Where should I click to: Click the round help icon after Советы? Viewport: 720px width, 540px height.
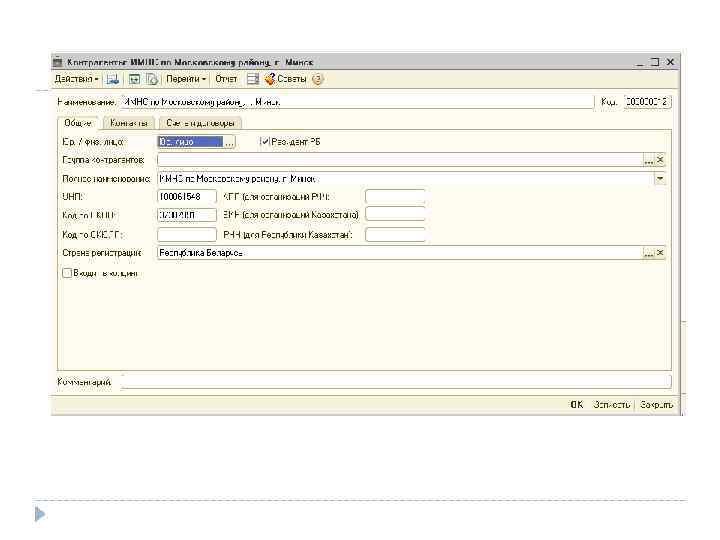317,79
